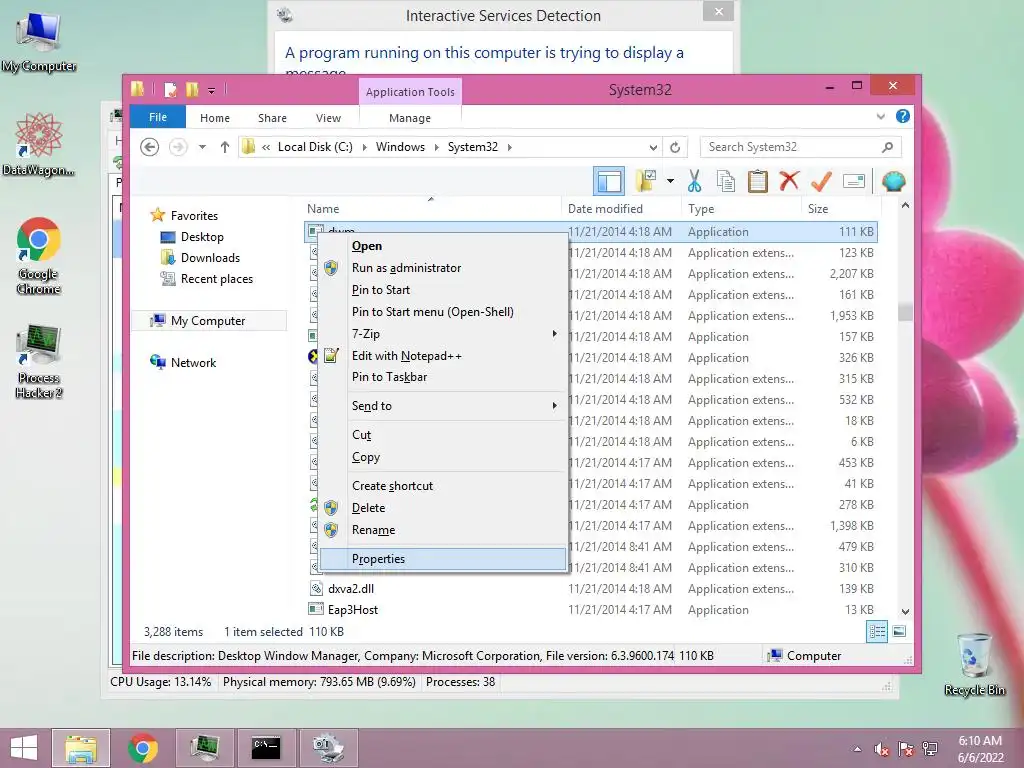
Task: Click Action Center flag tray icon
Action: tap(906, 749)
